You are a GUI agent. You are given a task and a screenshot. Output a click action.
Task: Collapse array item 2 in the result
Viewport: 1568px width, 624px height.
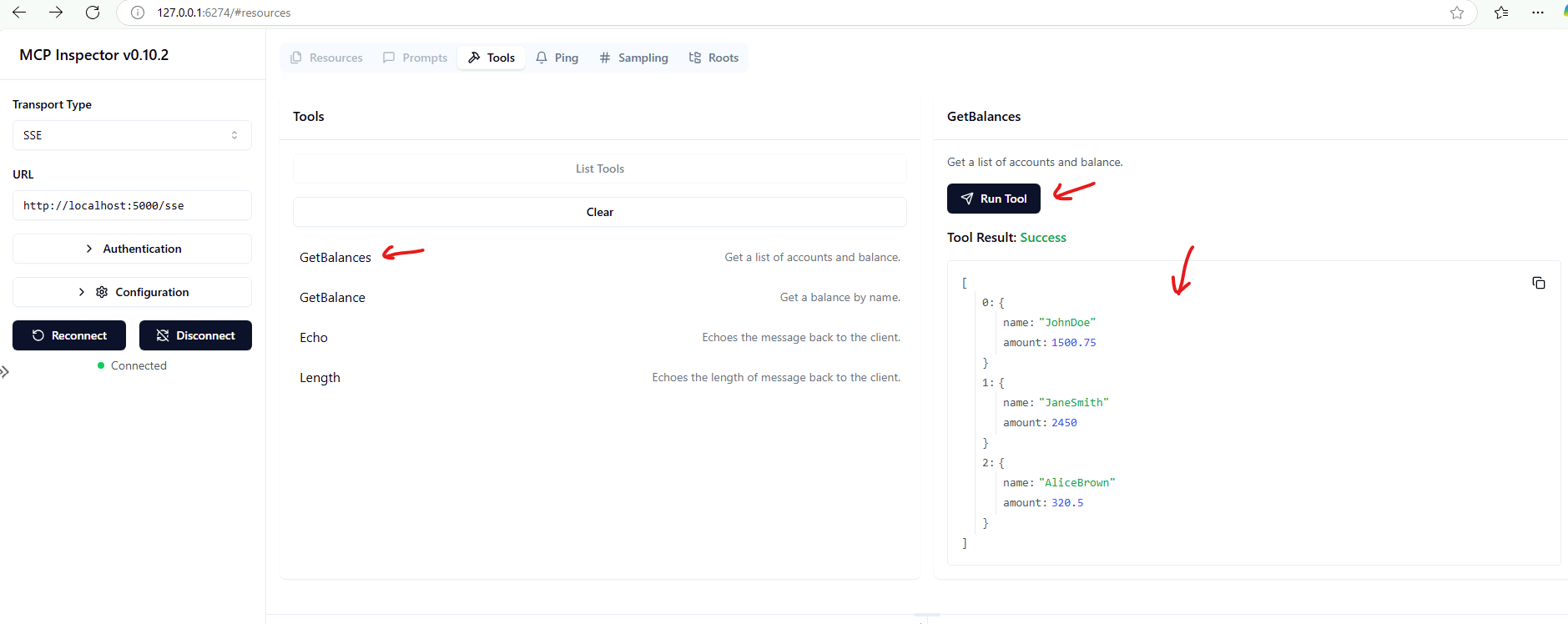988,463
